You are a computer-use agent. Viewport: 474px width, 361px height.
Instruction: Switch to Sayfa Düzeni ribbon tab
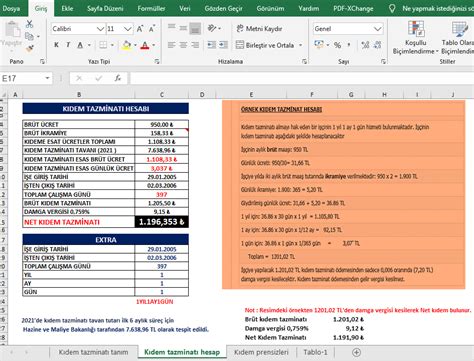pyautogui.click(x=105, y=9)
